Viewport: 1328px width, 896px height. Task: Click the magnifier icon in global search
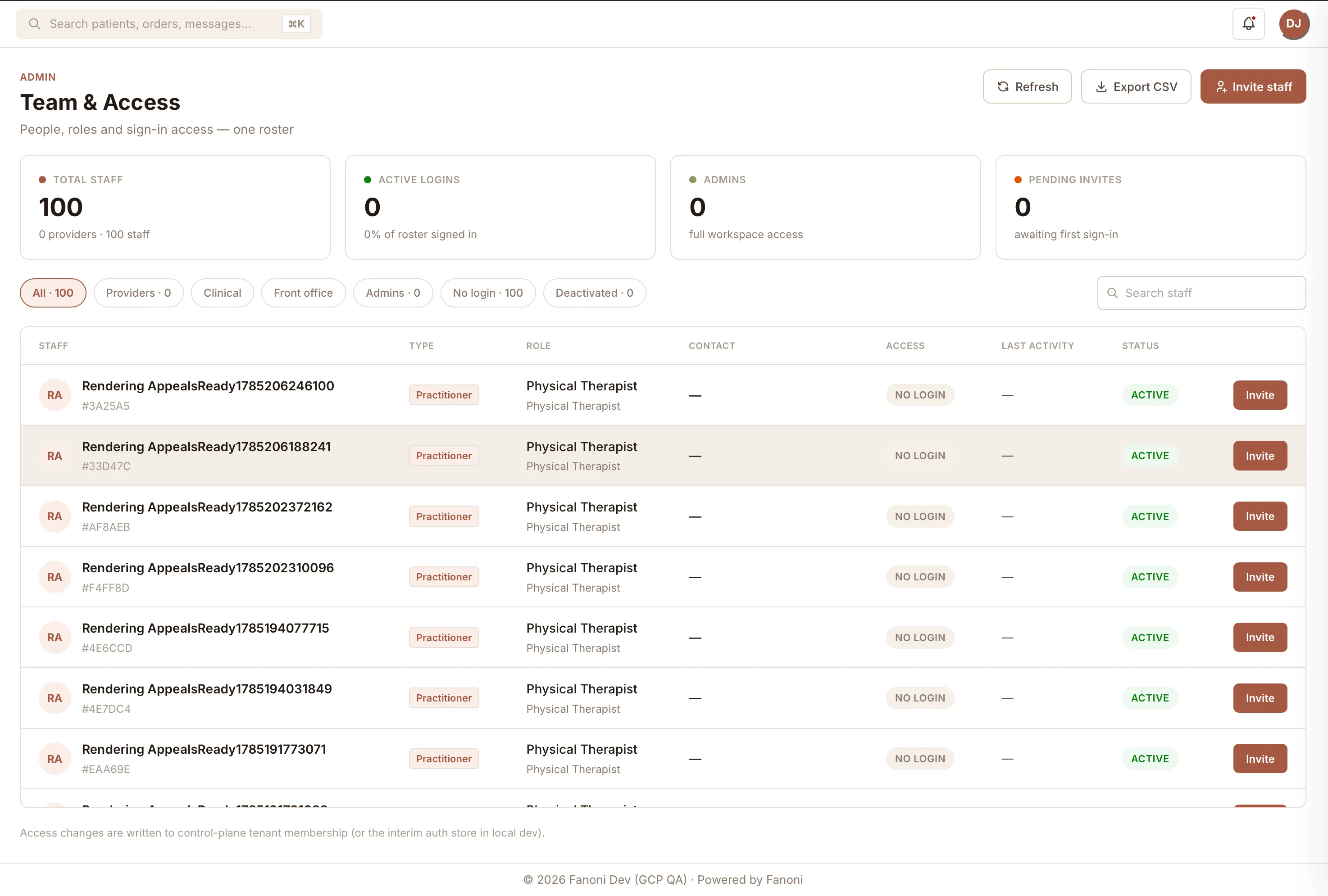34,23
